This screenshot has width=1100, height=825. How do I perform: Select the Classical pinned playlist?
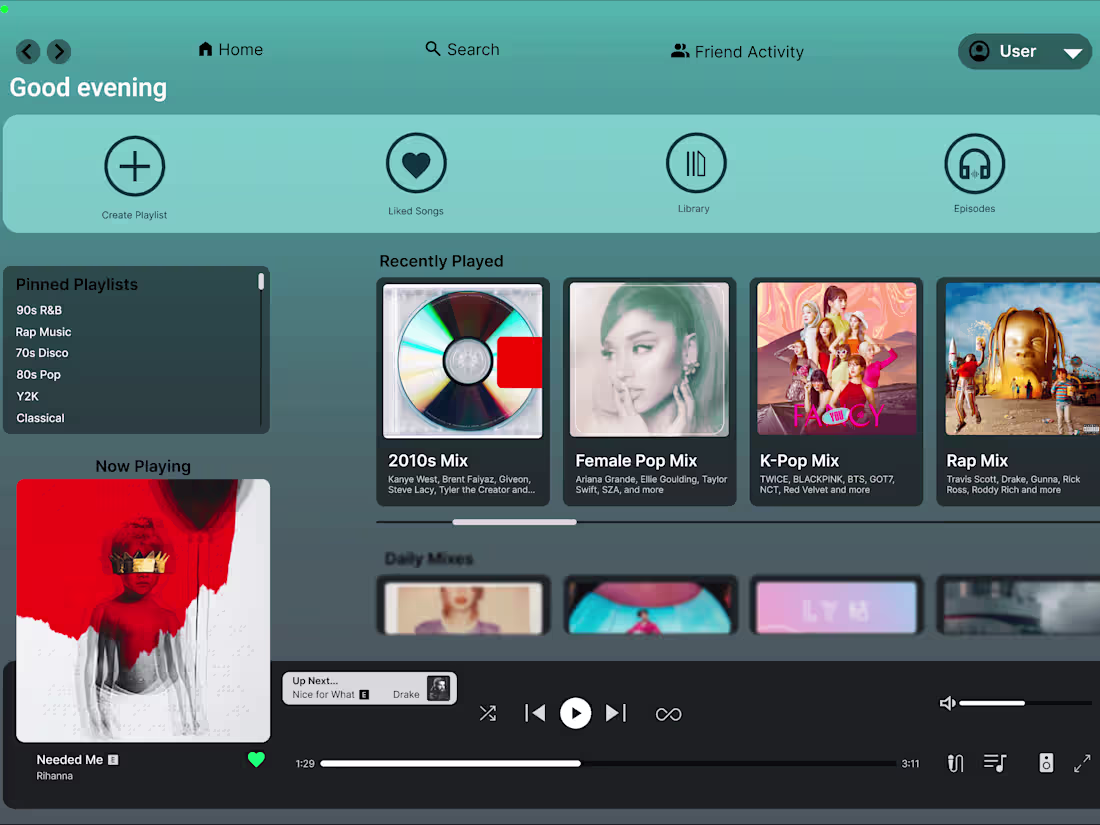40,418
